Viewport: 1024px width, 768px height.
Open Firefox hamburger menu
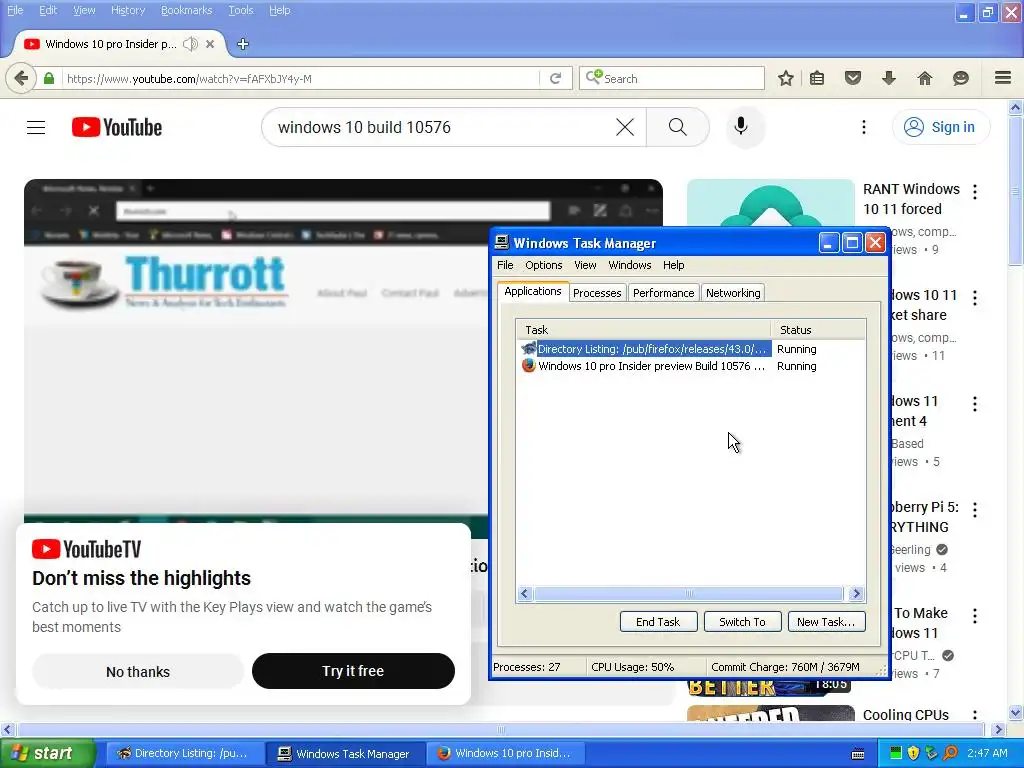click(x=1003, y=78)
